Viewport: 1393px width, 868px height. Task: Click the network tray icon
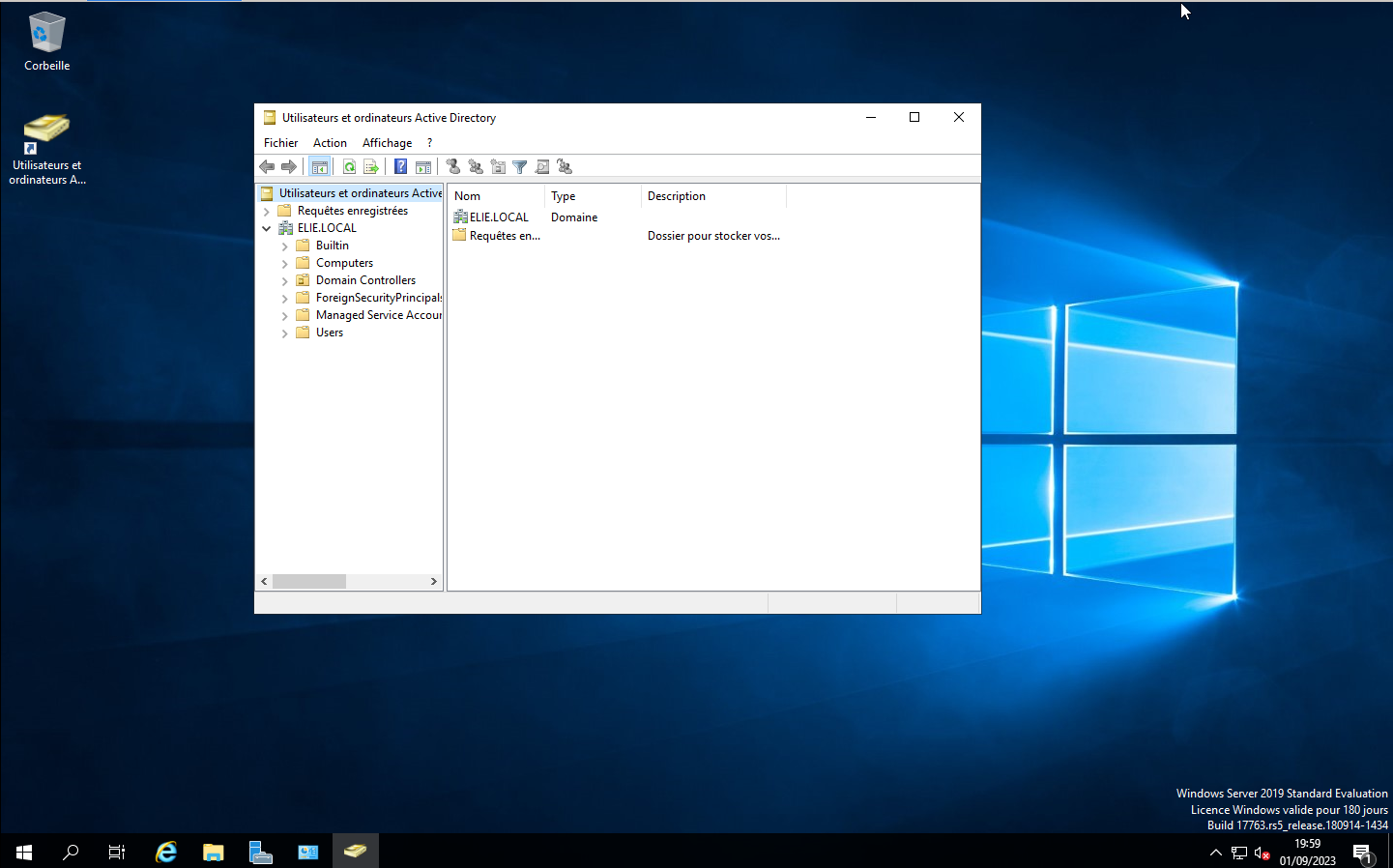[x=1239, y=853]
